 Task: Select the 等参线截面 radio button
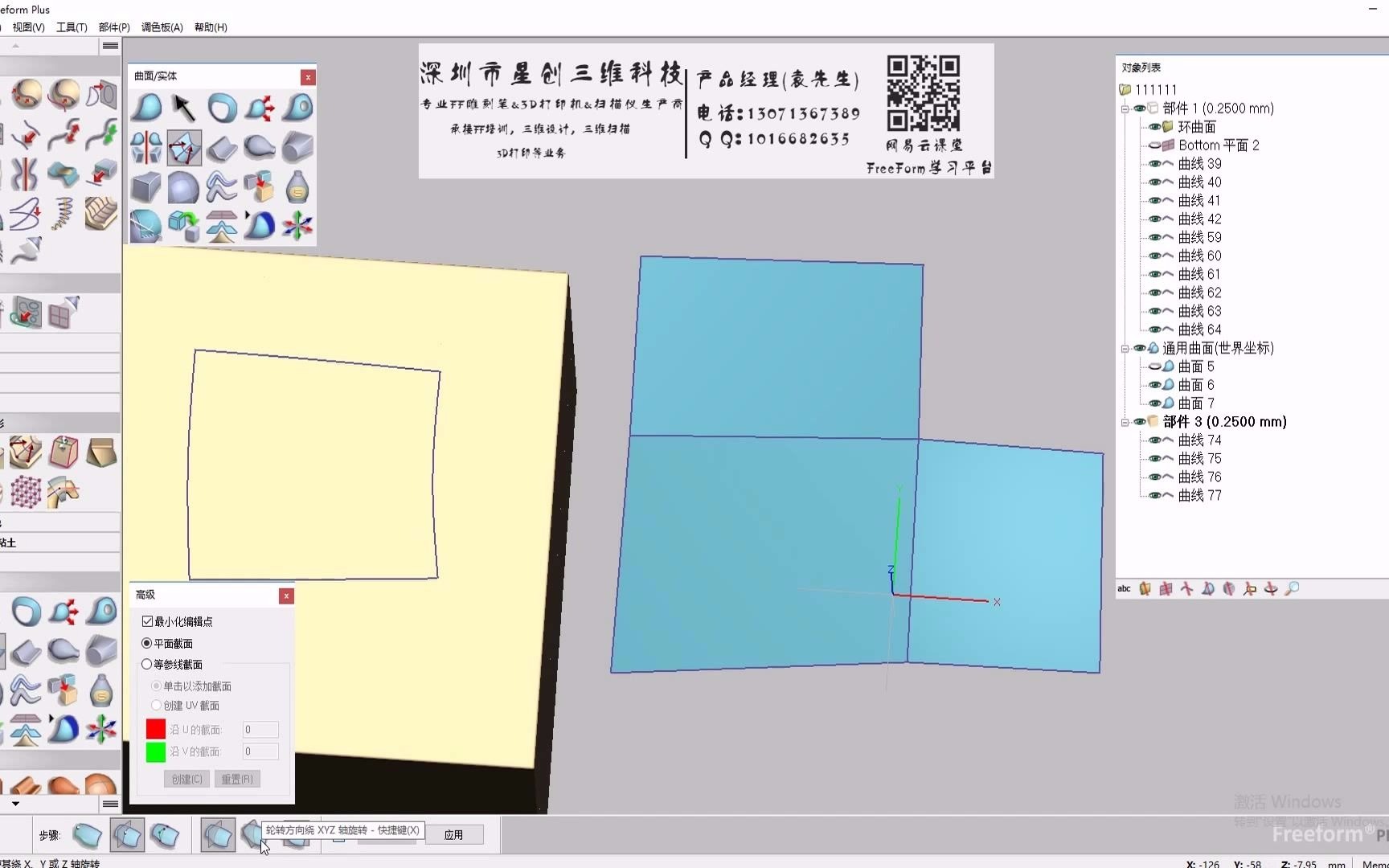[145, 665]
